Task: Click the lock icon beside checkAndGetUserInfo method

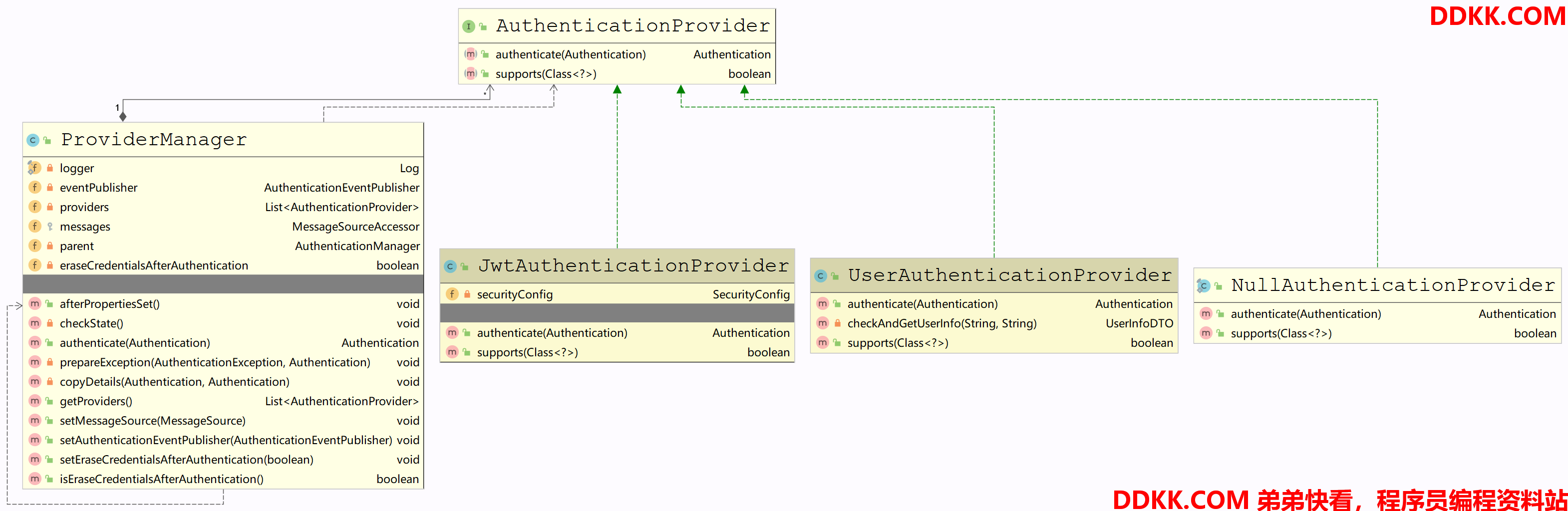Action: point(837,323)
